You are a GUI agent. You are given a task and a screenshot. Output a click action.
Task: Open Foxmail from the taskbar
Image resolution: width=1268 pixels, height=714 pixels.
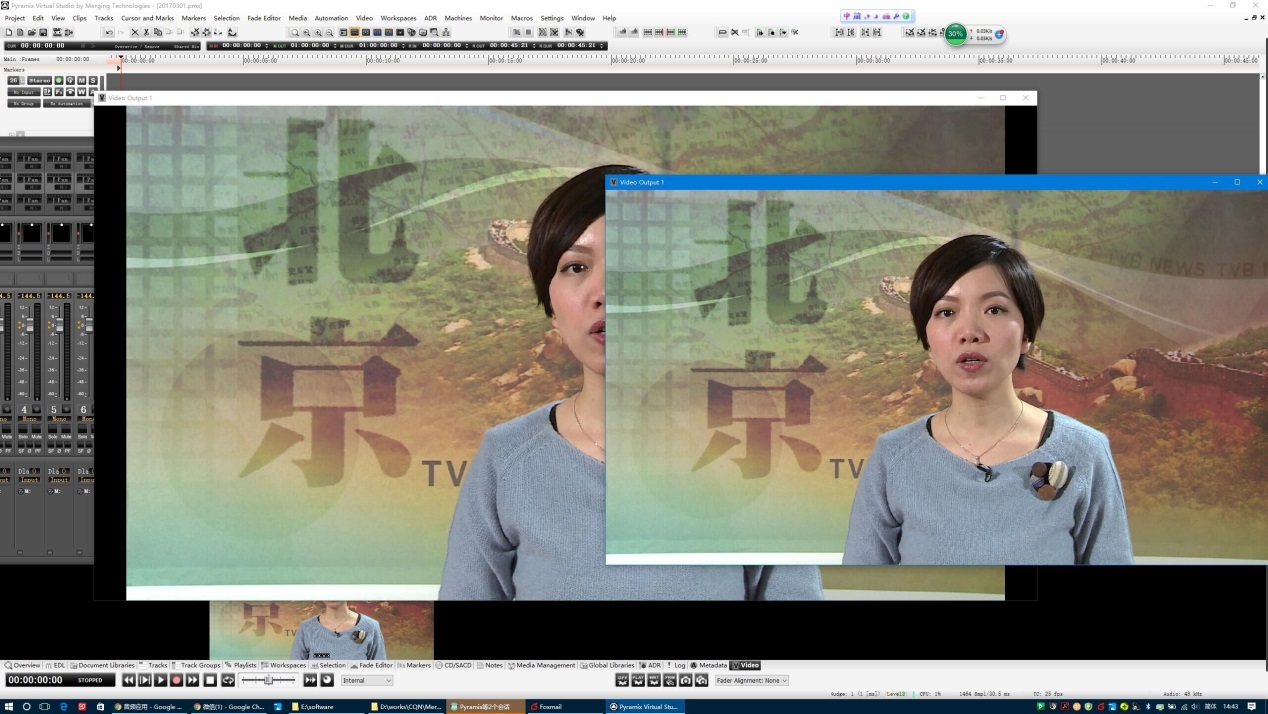coord(565,706)
